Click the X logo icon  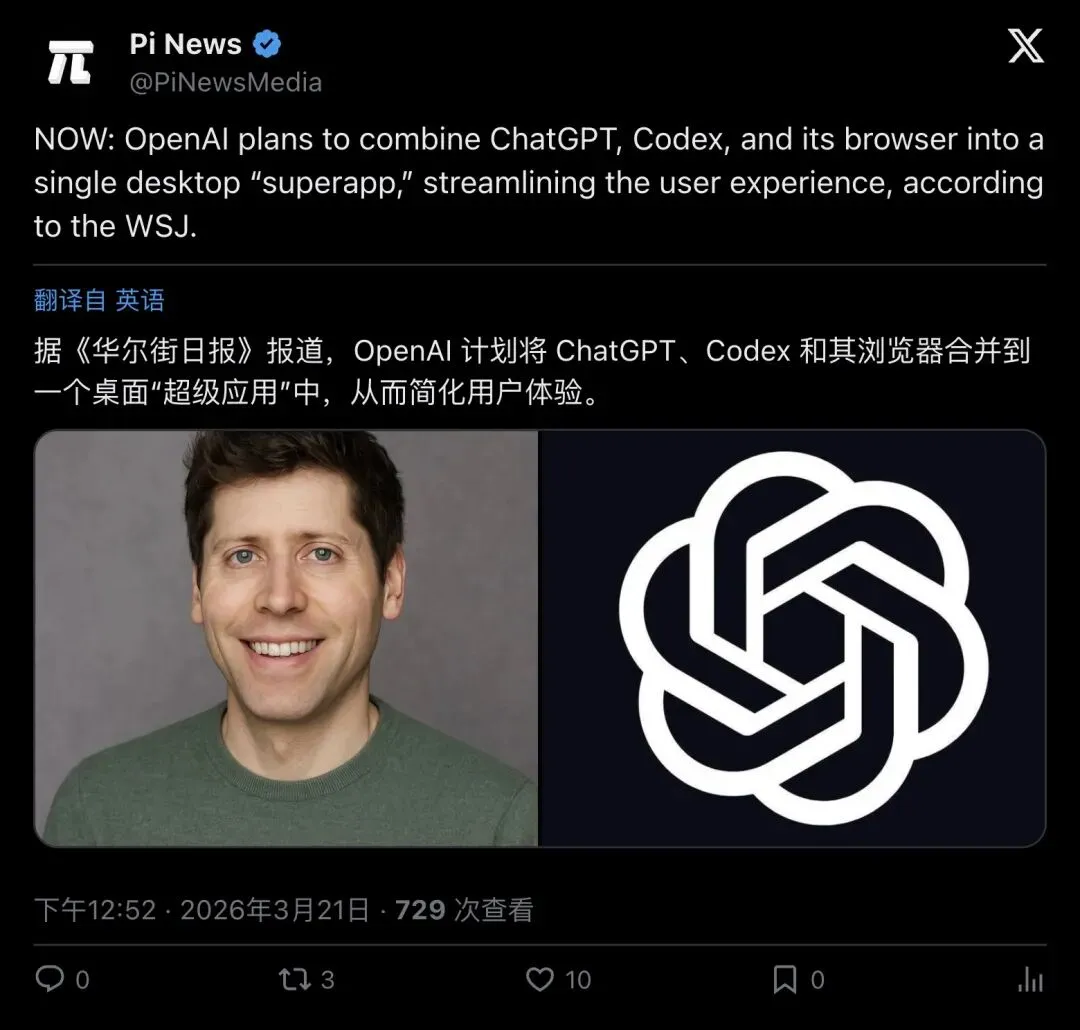pyautogui.click(x=1026, y=46)
